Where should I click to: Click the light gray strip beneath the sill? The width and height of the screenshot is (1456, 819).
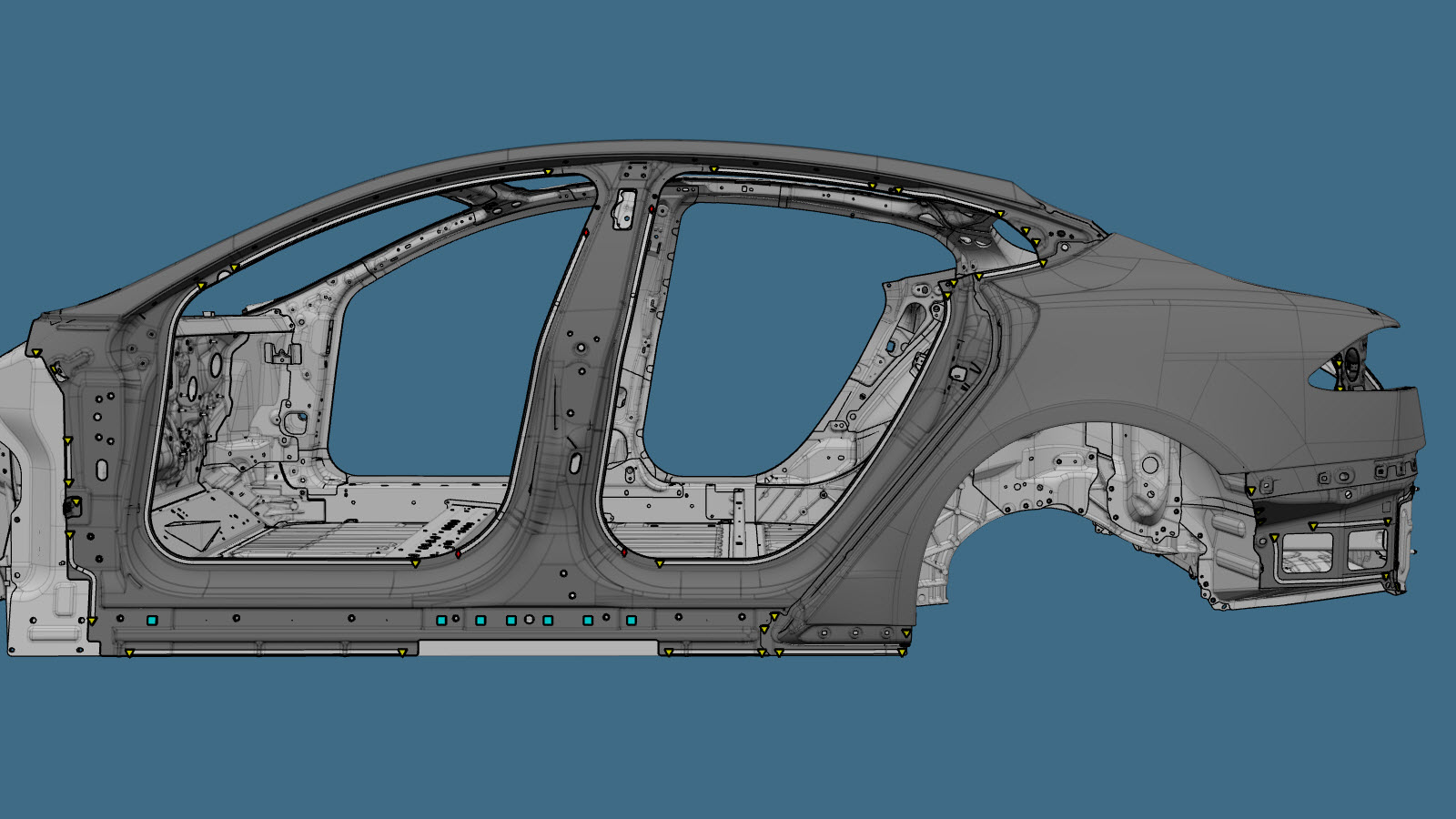pos(537,648)
